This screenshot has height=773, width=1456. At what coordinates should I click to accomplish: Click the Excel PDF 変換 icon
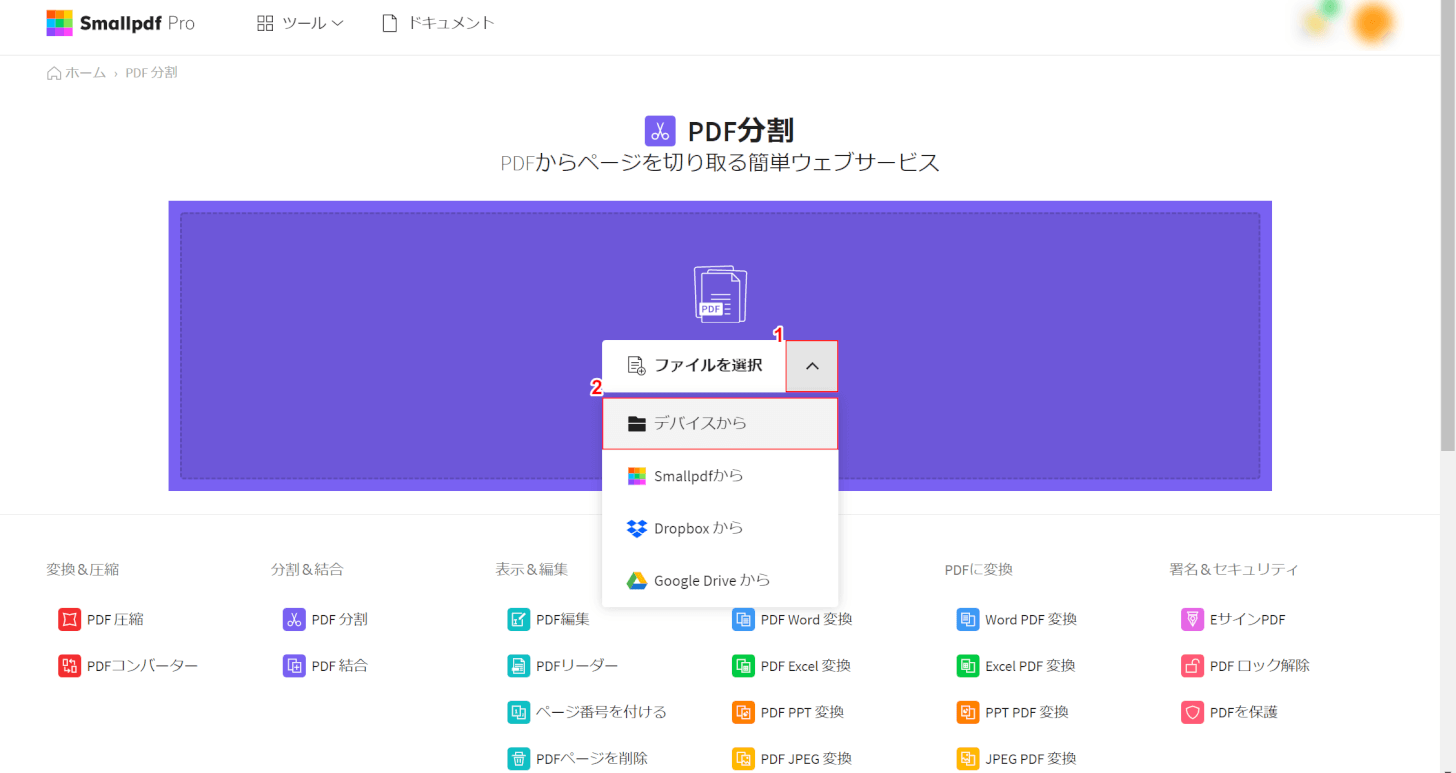point(967,665)
